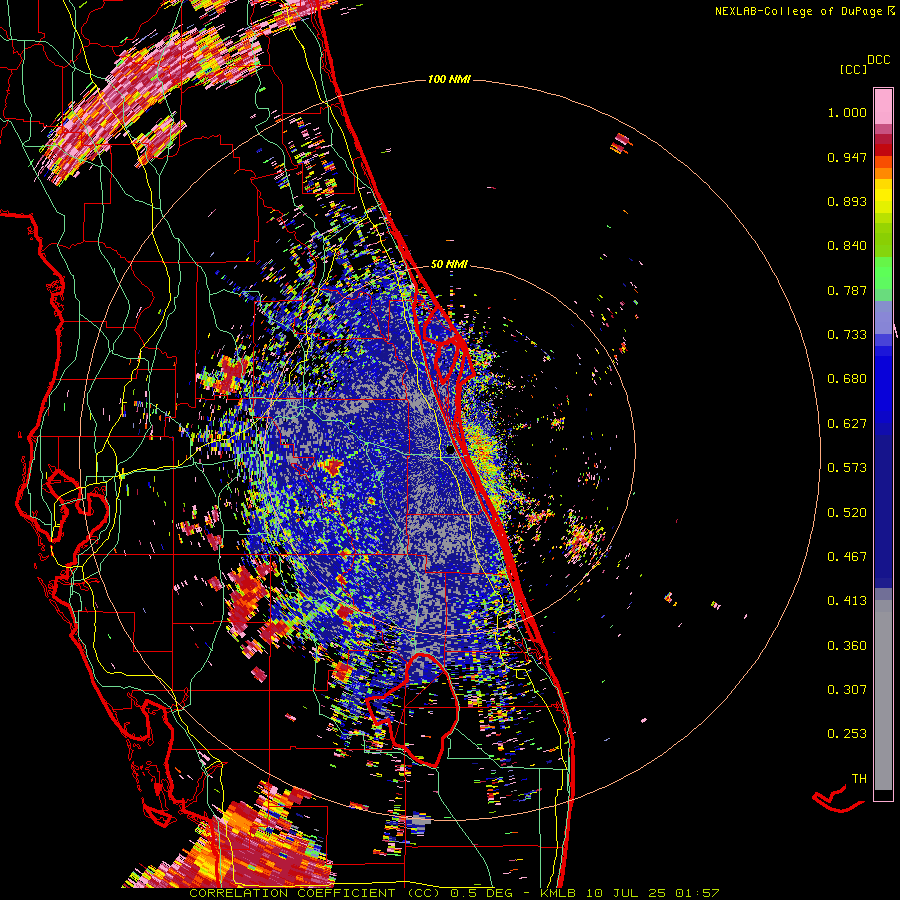Click the 0.840 value on the scale

847,246
